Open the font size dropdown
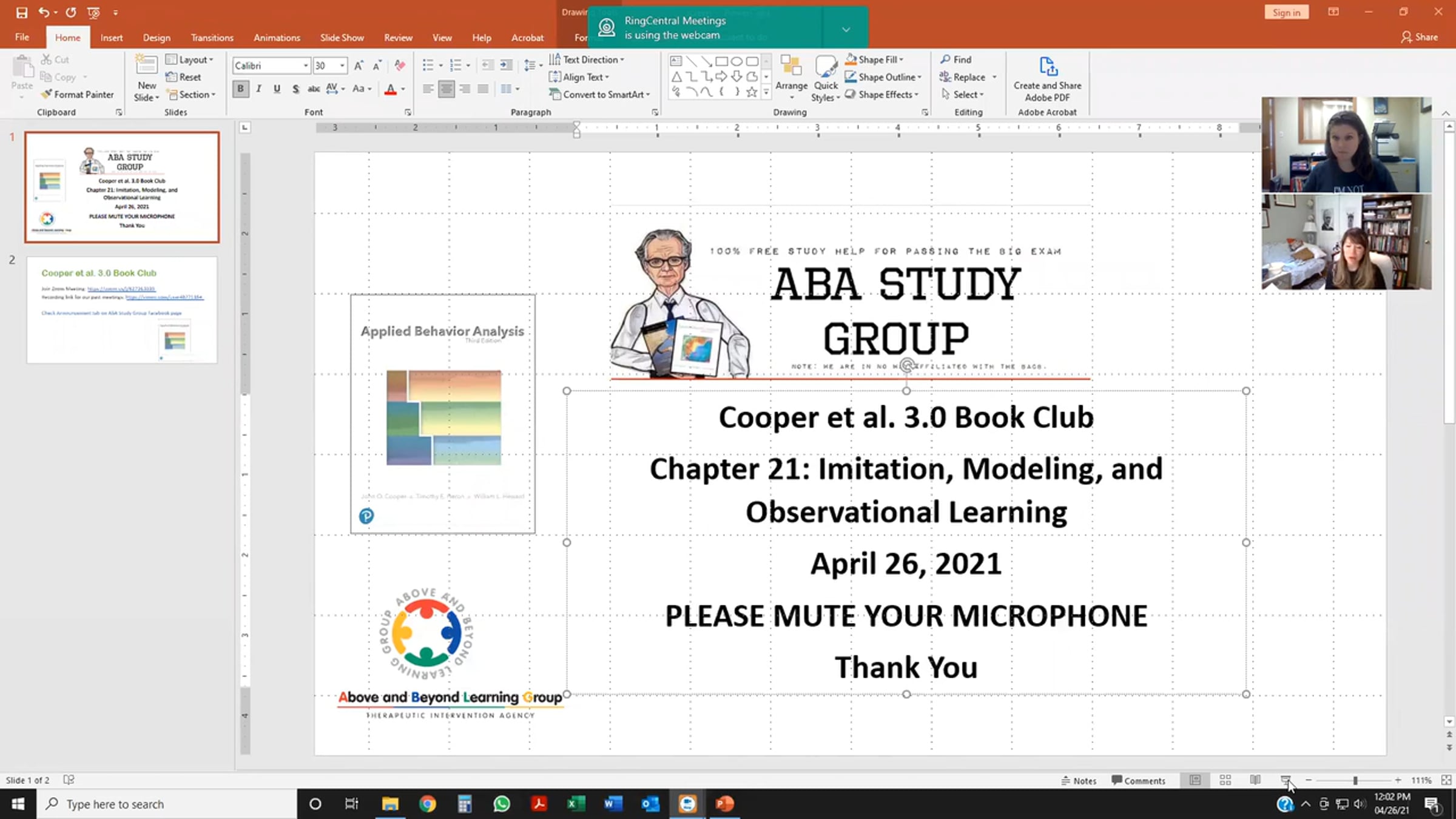The width and height of the screenshot is (1456, 819). click(x=342, y=66)
